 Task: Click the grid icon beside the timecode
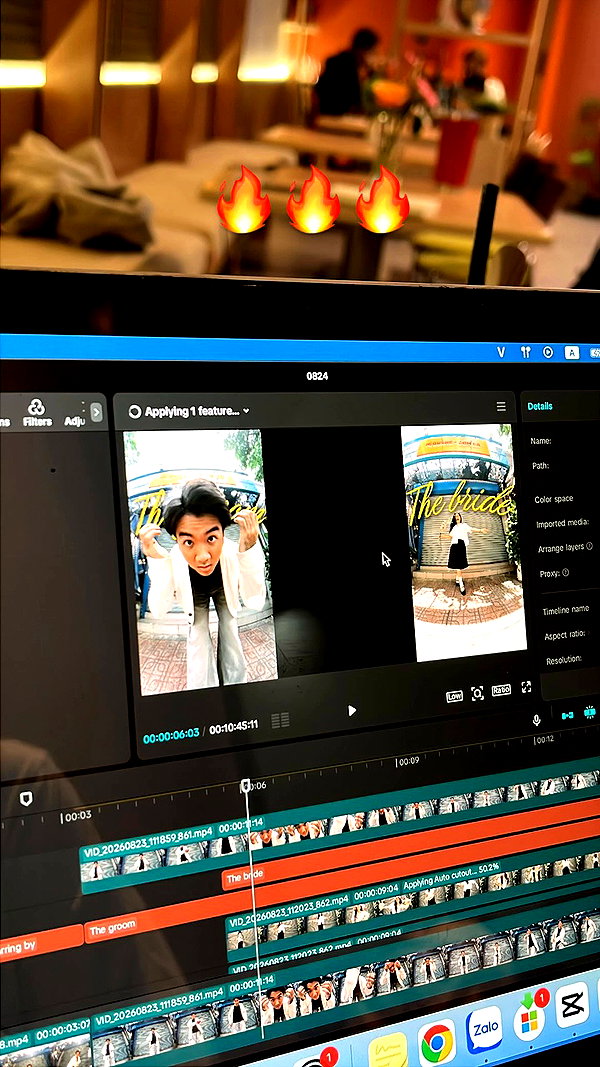pos(280,720)
